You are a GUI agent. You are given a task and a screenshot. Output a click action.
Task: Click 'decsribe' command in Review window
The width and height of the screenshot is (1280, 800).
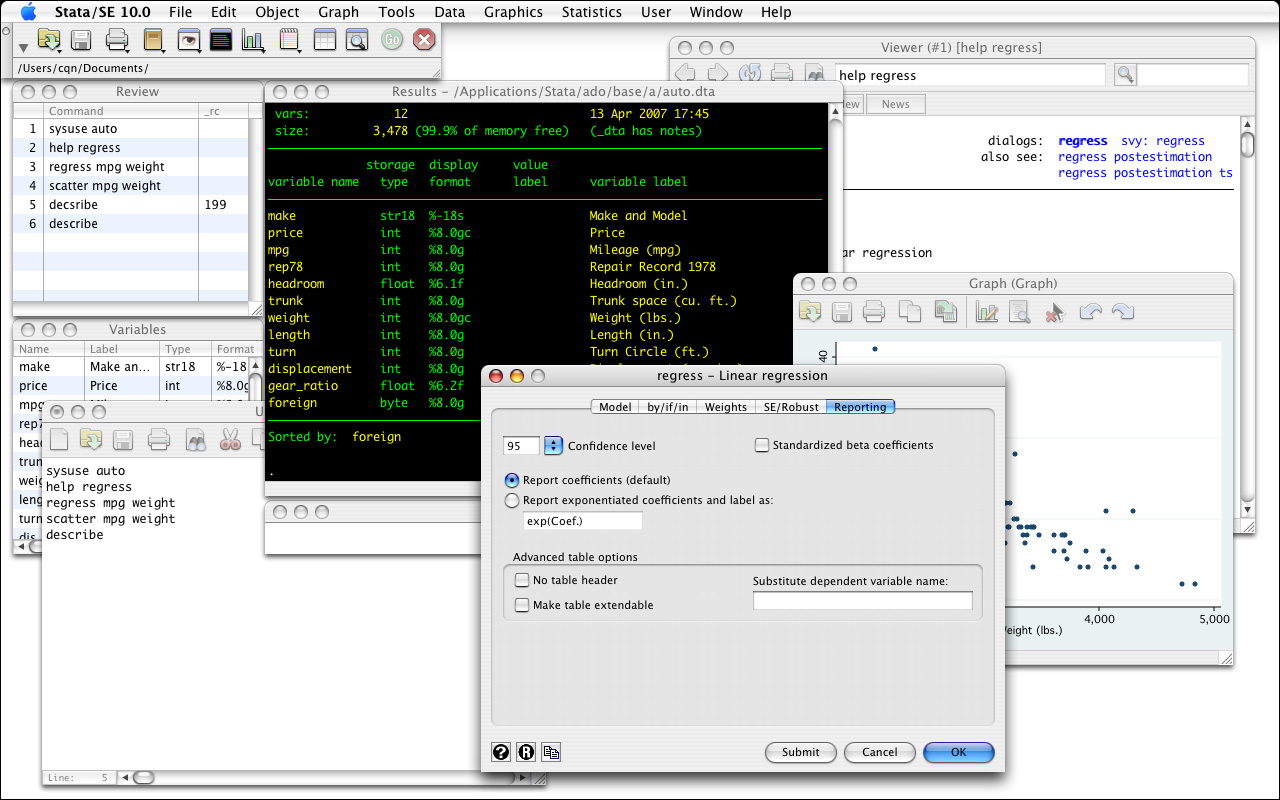pos(73,205)
